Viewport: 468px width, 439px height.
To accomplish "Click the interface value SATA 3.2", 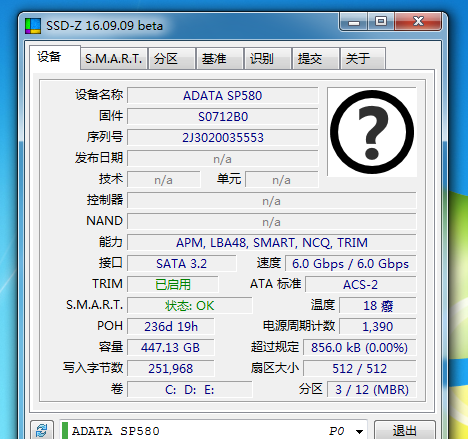I will click(x=182, y=264).
